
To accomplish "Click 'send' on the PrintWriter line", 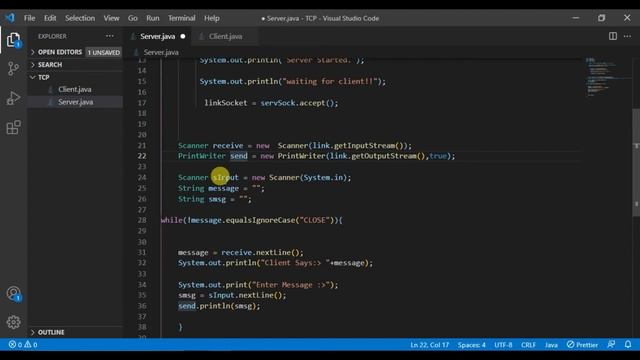I will 239,156.
